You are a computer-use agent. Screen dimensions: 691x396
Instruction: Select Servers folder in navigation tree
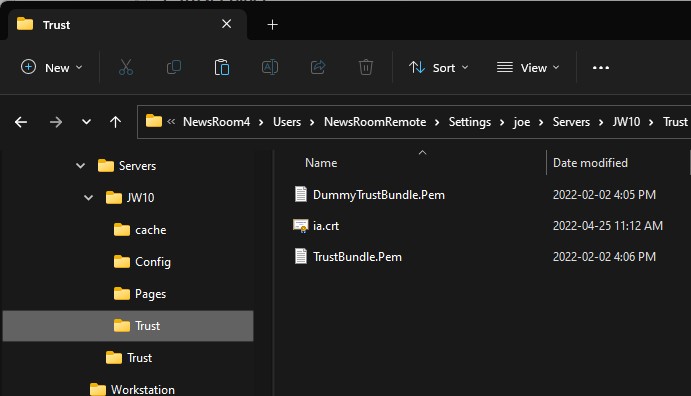(127, 166)
